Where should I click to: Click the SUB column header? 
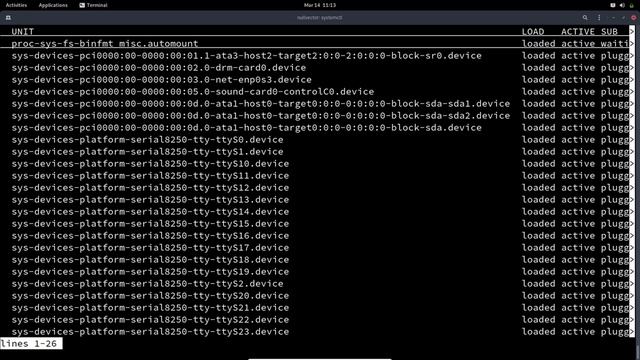pos(609,31)
